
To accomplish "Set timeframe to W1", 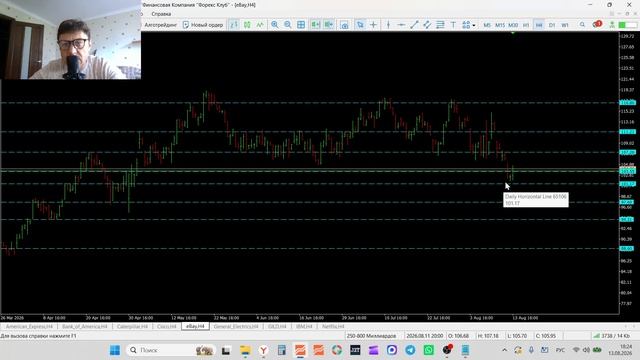I will coord(565,25).
